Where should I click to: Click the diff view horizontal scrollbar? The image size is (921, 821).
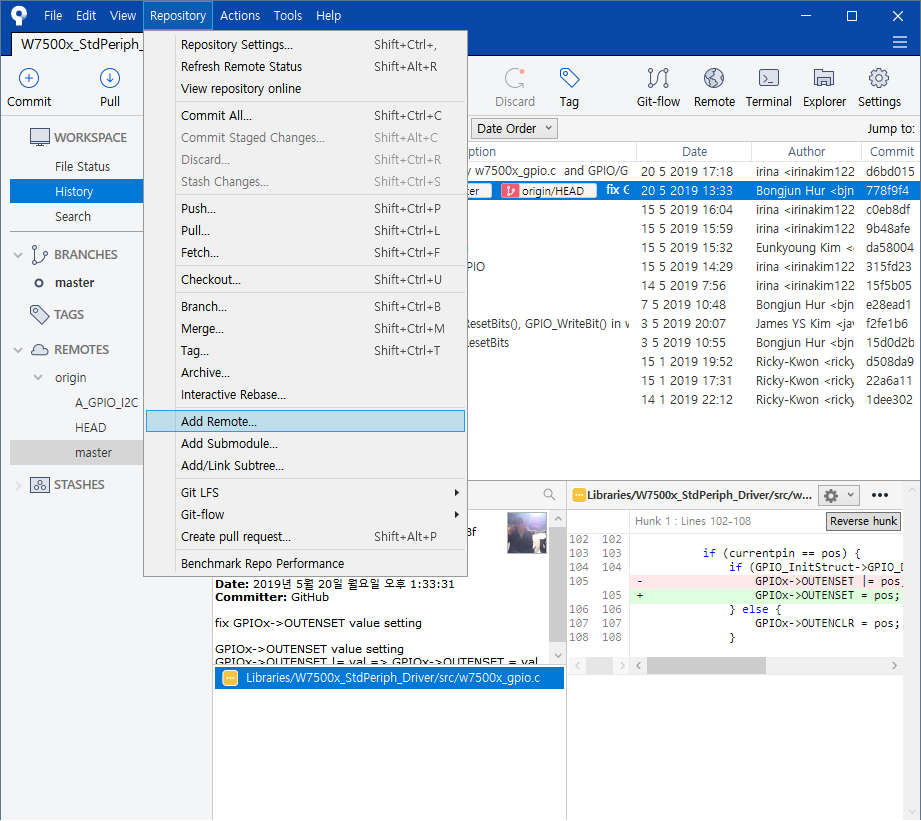pos(706,666)
